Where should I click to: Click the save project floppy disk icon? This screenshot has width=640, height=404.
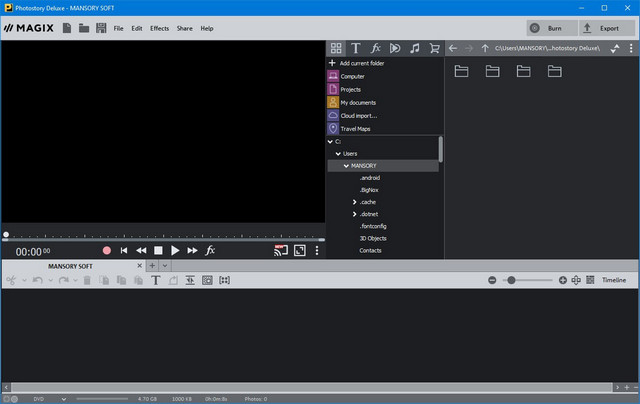(101, 28)
